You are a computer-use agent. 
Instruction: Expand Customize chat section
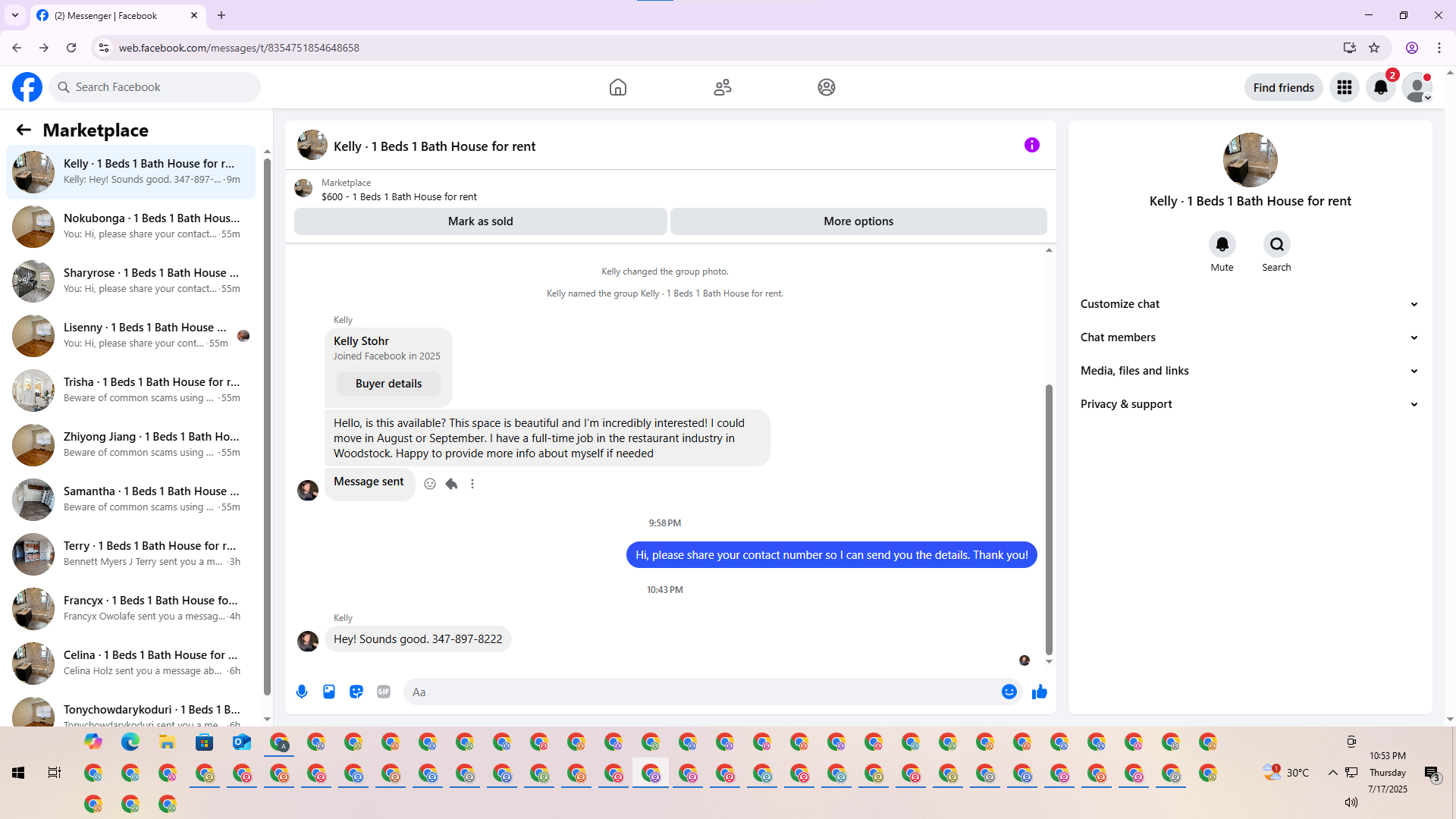click(1250, 304)
